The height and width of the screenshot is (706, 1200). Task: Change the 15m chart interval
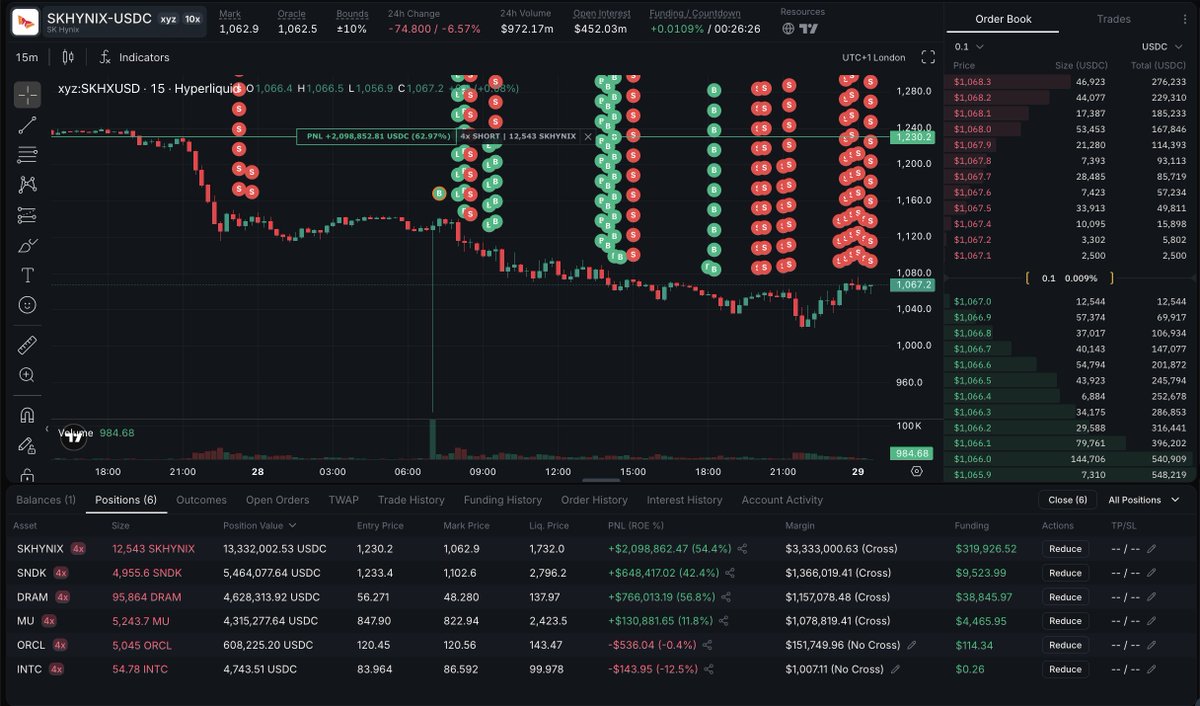point(27,57)
